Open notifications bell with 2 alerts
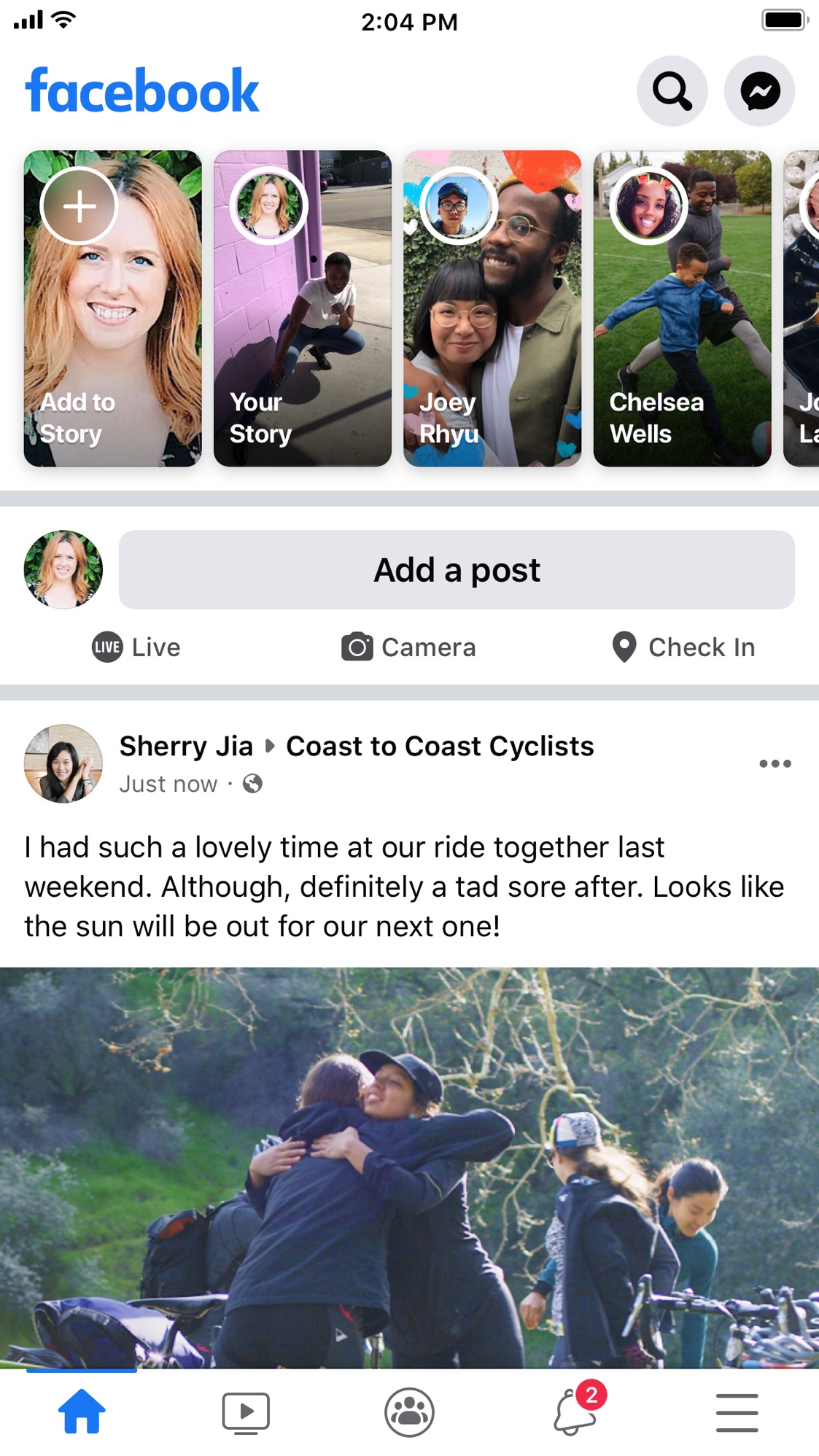 (x=575, y=1412)
